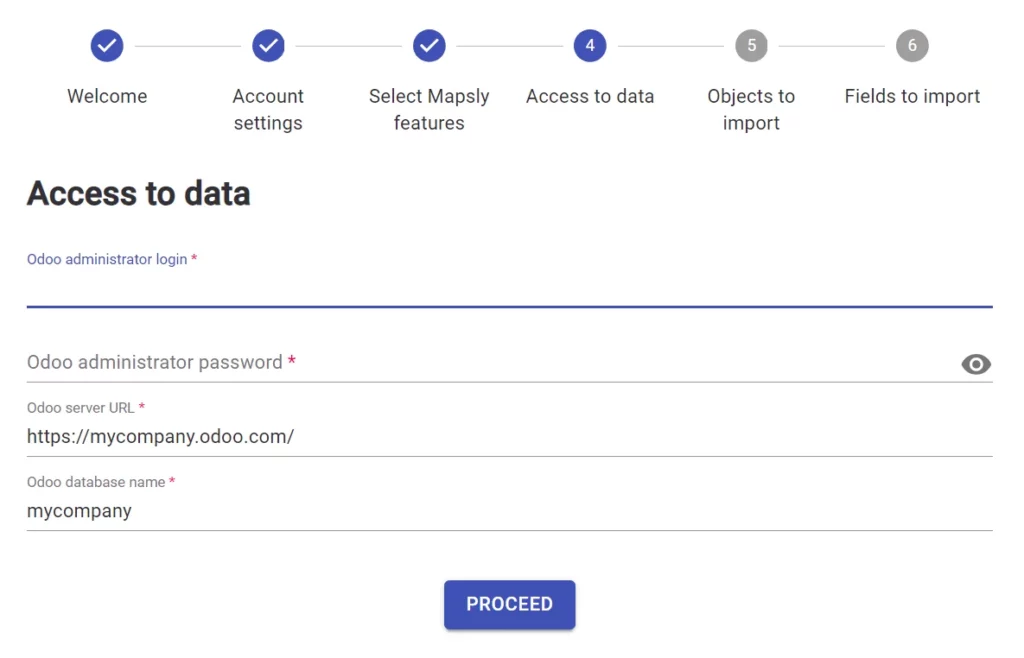Click the Account settings step checkmark circle

pos(268,46)
